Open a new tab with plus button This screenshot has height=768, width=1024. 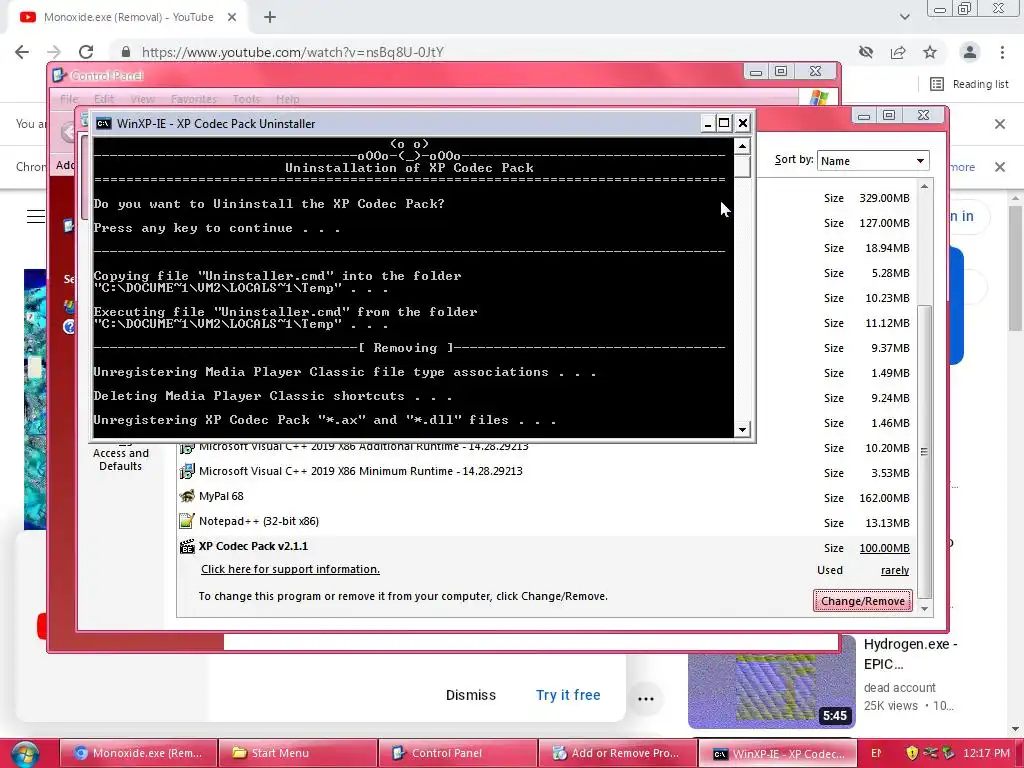tap(270, 17)
